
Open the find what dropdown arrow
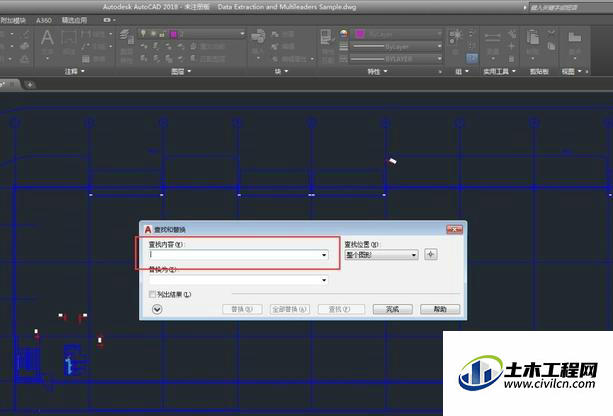coord(324,255)
